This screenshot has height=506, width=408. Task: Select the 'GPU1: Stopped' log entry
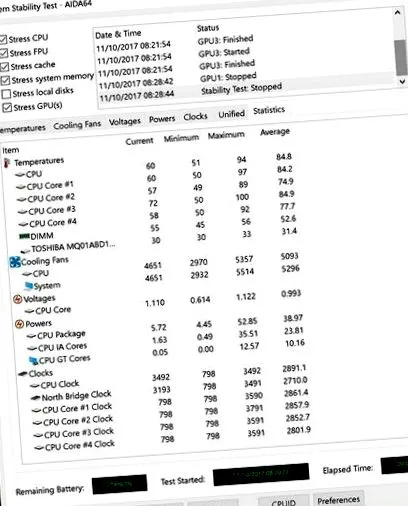(228, 77)
